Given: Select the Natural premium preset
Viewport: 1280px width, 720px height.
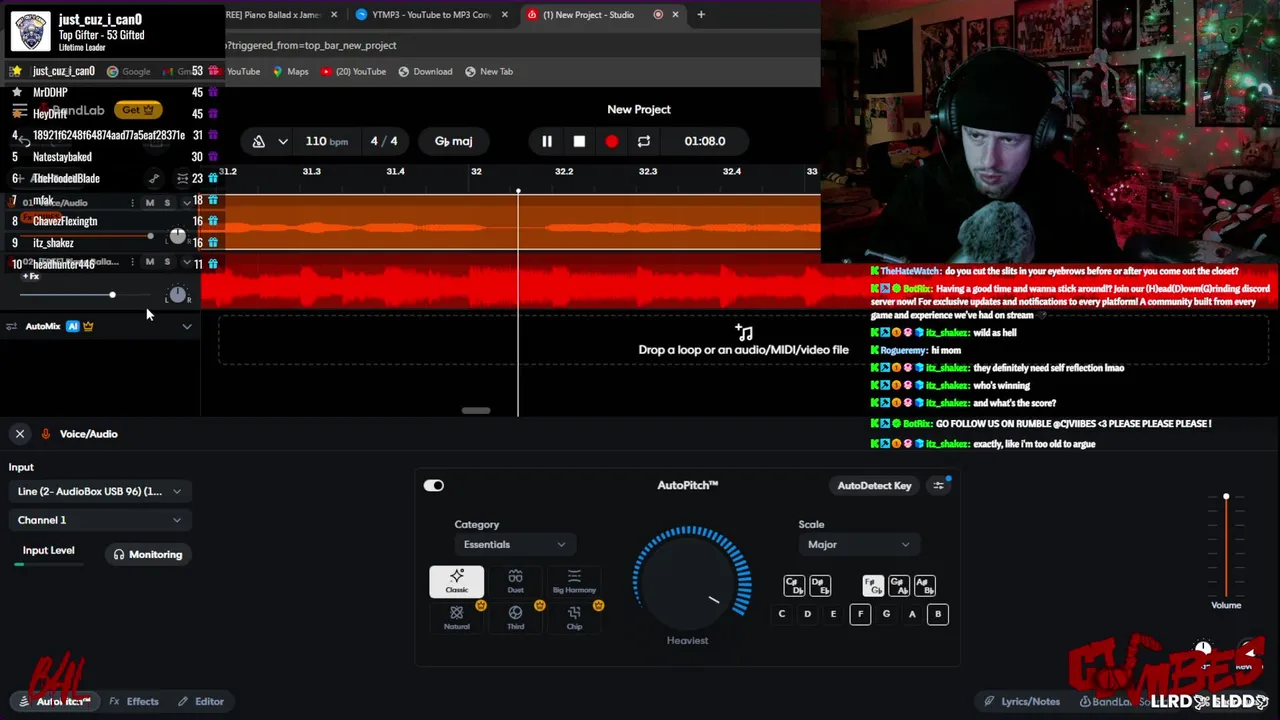Looking at the screenshot, I should coord(457,617).
